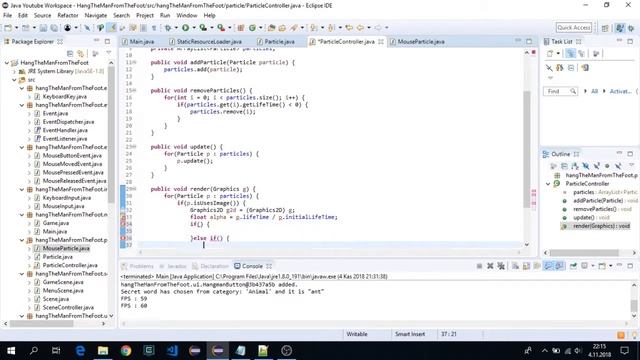Viewport: 640px width, 360px height.
Task: Toggle Scroll Lock in Console toolbar
Action: pos(526,266)
